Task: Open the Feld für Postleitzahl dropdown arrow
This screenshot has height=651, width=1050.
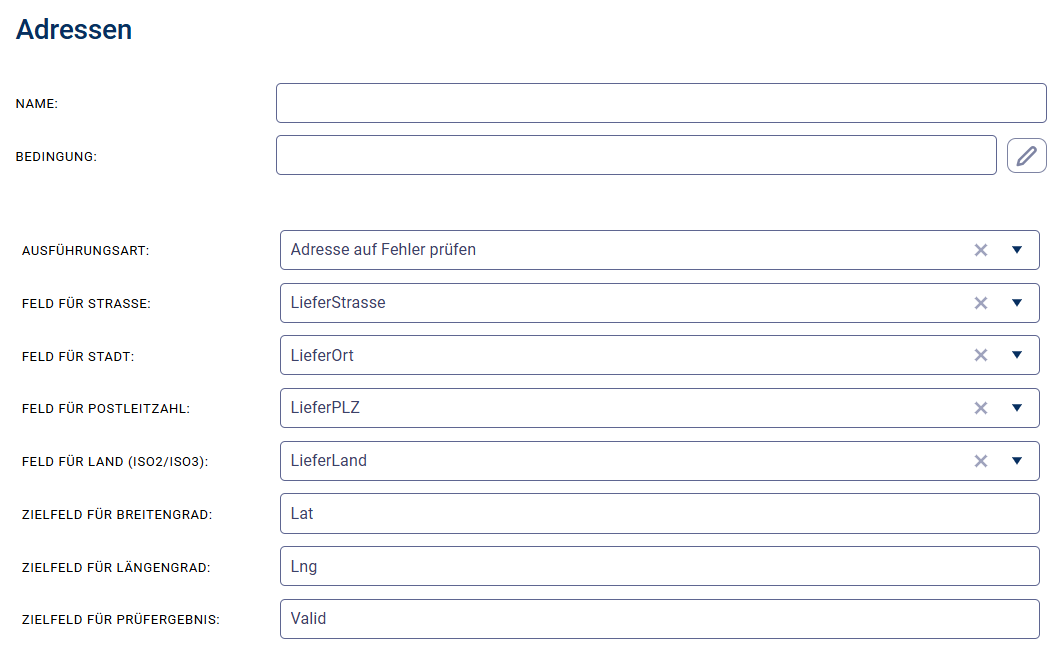Action: [x=1017, y=408]
